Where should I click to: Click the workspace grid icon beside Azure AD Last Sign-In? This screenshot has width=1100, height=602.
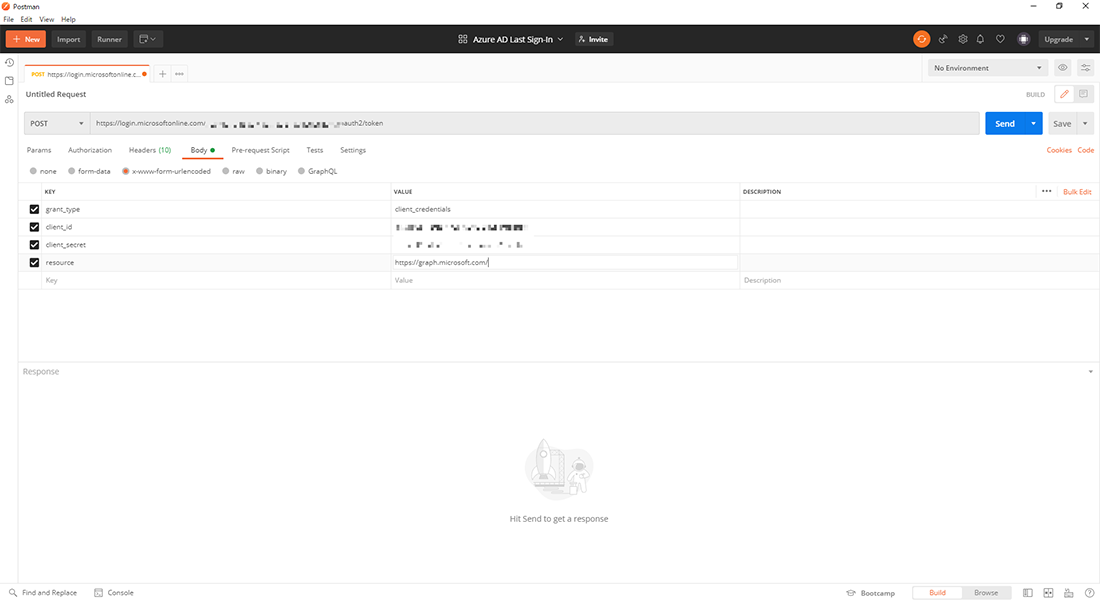[x=462, y=39]
